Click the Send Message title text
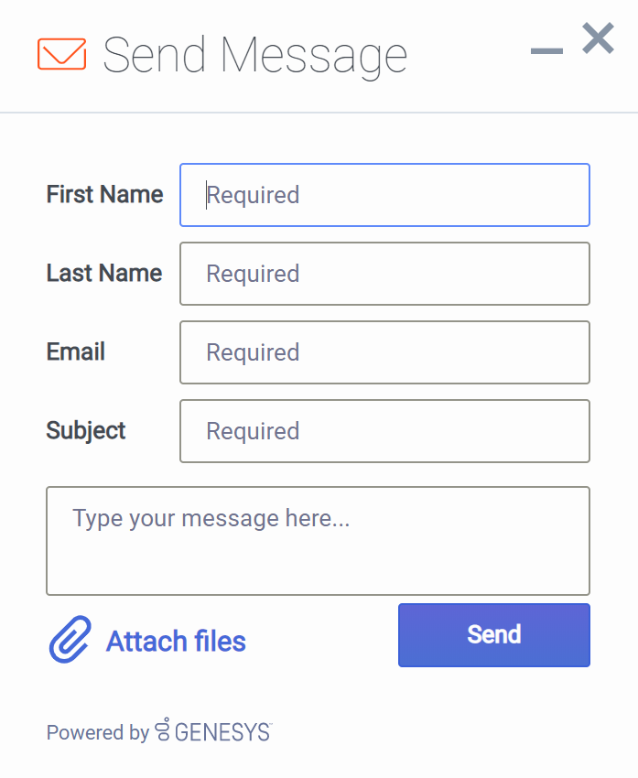Screen dimensions: 638x778 click(x=255, y=55)
